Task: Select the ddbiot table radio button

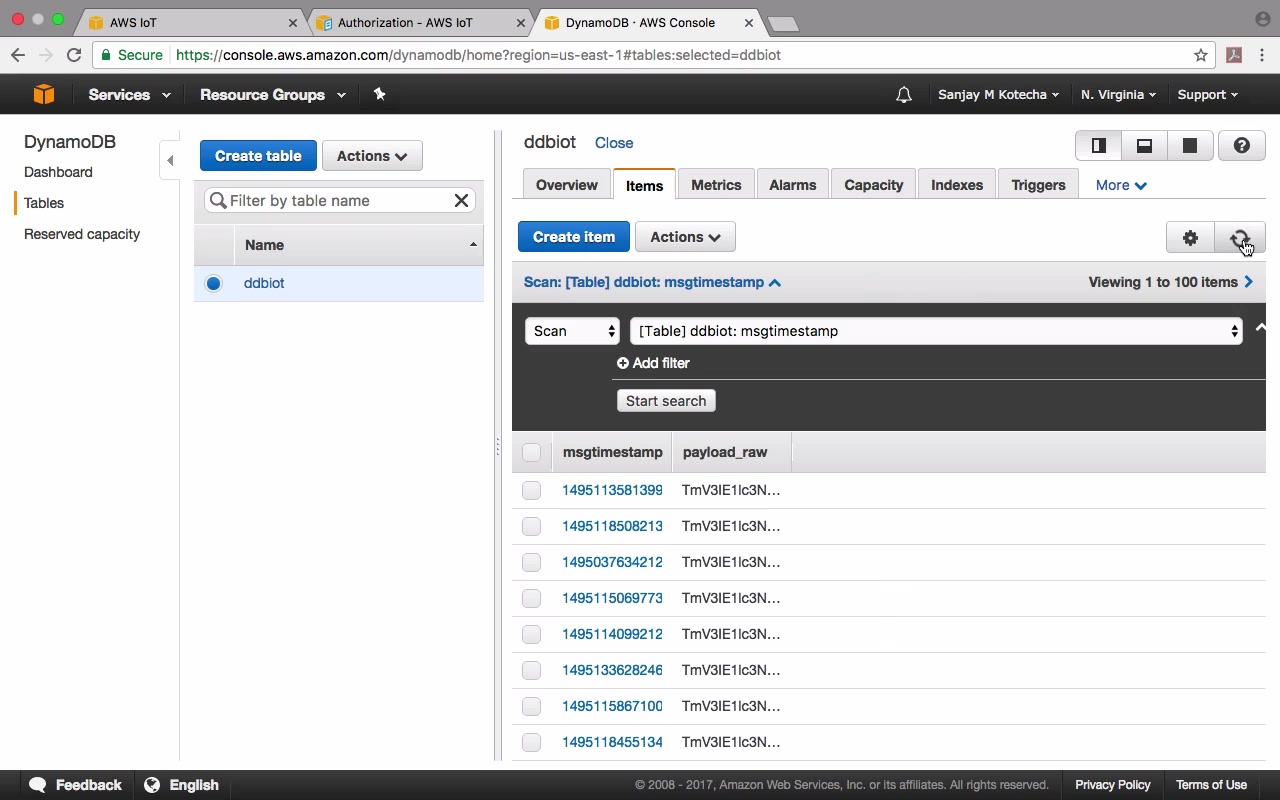Action: (x=213, y=283)
